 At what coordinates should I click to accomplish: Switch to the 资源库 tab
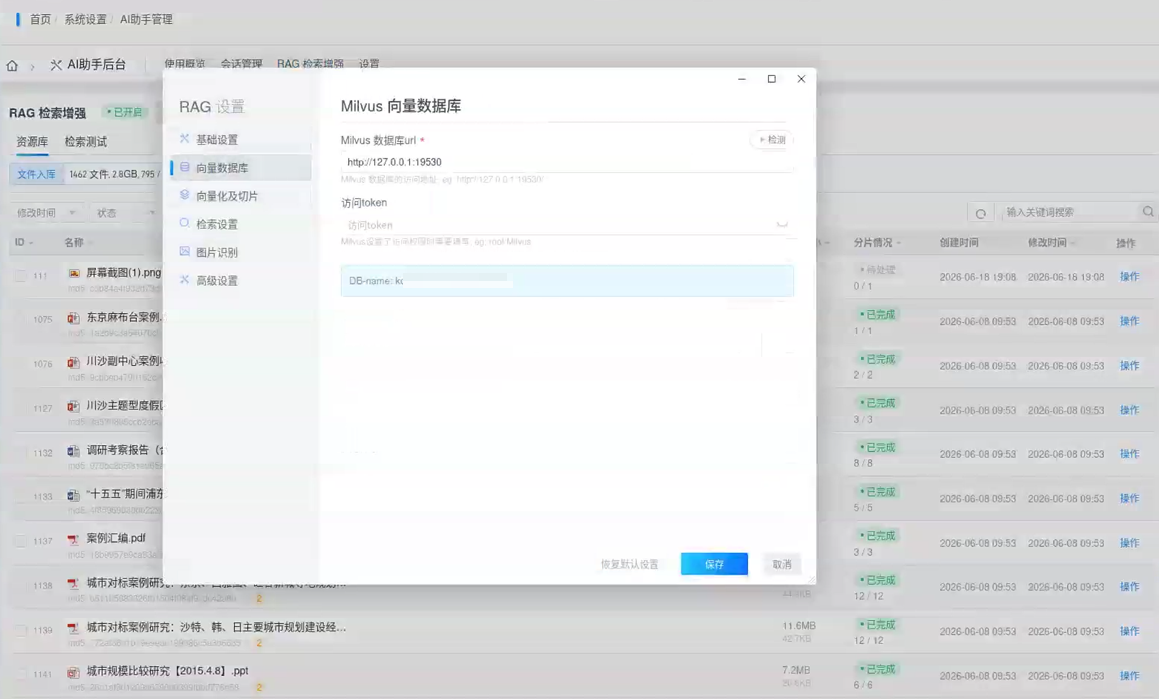point(32,142)
